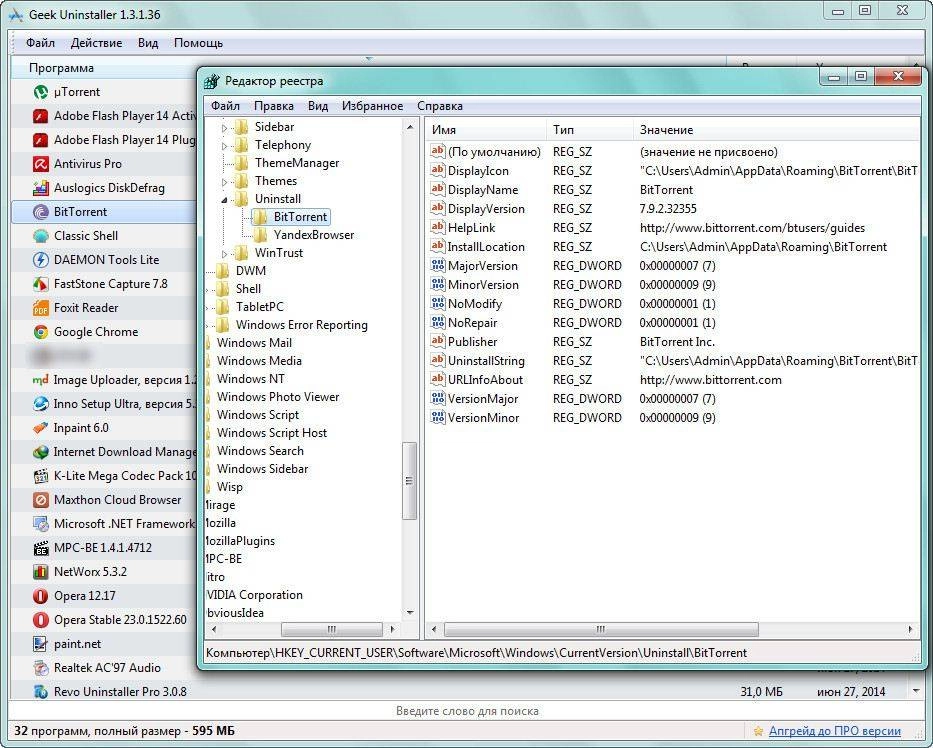Viewport: 933px width, 748px height.
Task: Click K-Lite Mega Codec Pack icon
Action: [x=40, y=475]
